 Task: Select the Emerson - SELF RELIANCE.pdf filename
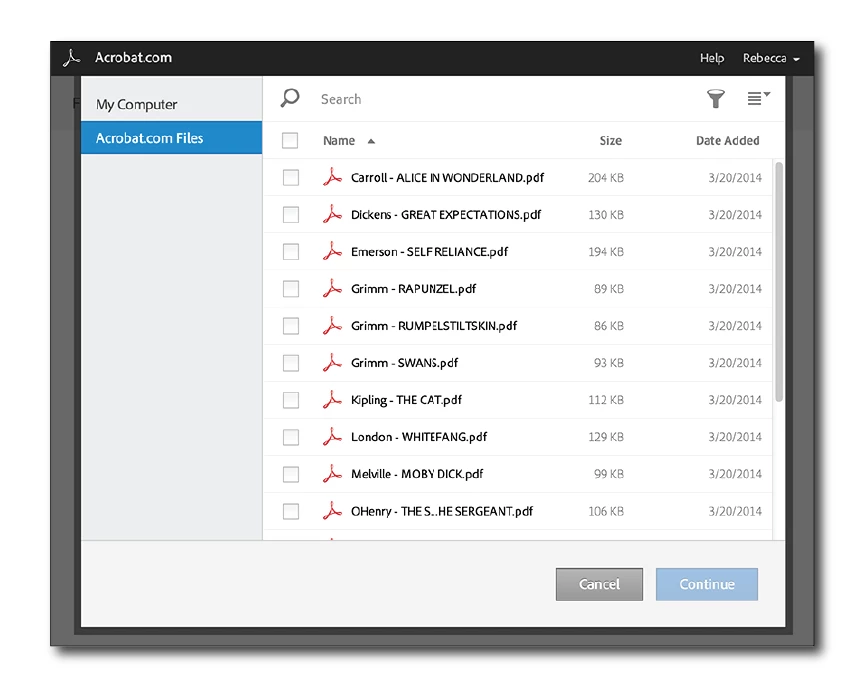click(429, 251)
